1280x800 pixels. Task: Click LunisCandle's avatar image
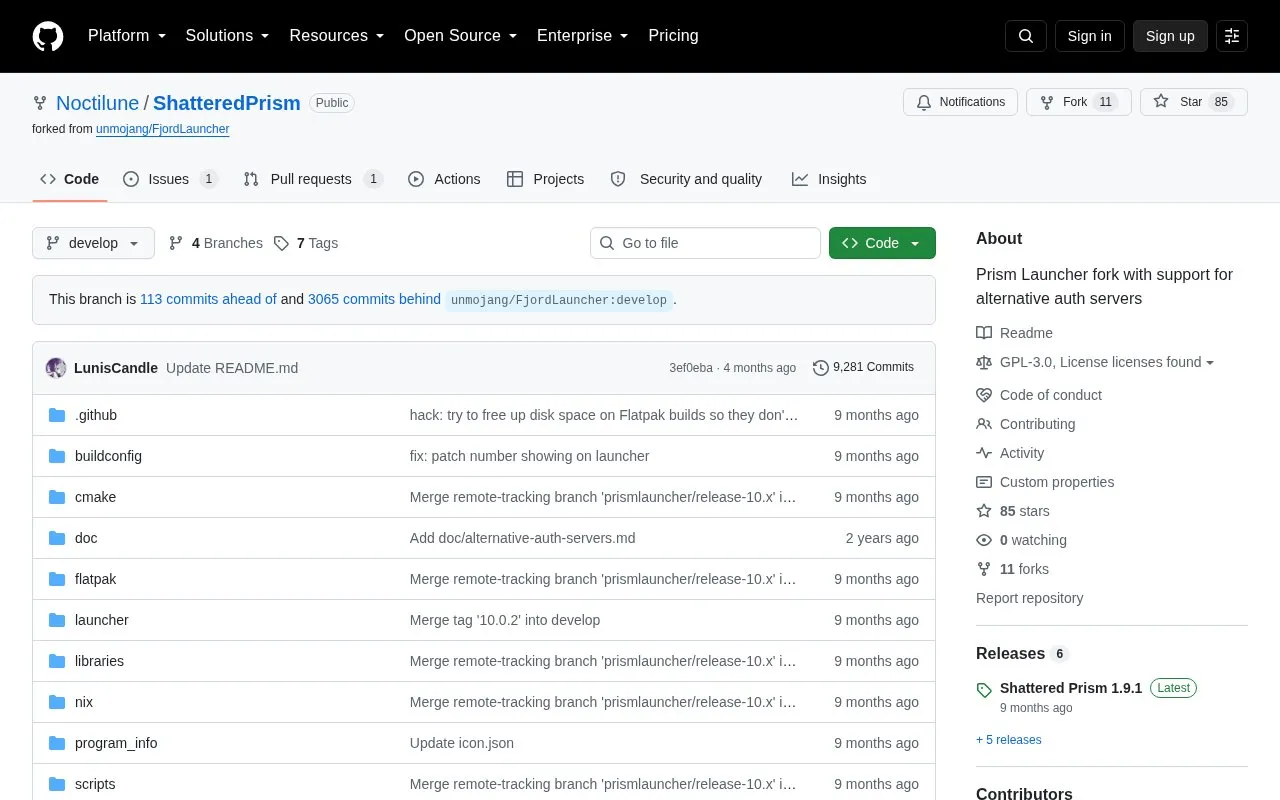pyautogui.click(x=56, y=368)
